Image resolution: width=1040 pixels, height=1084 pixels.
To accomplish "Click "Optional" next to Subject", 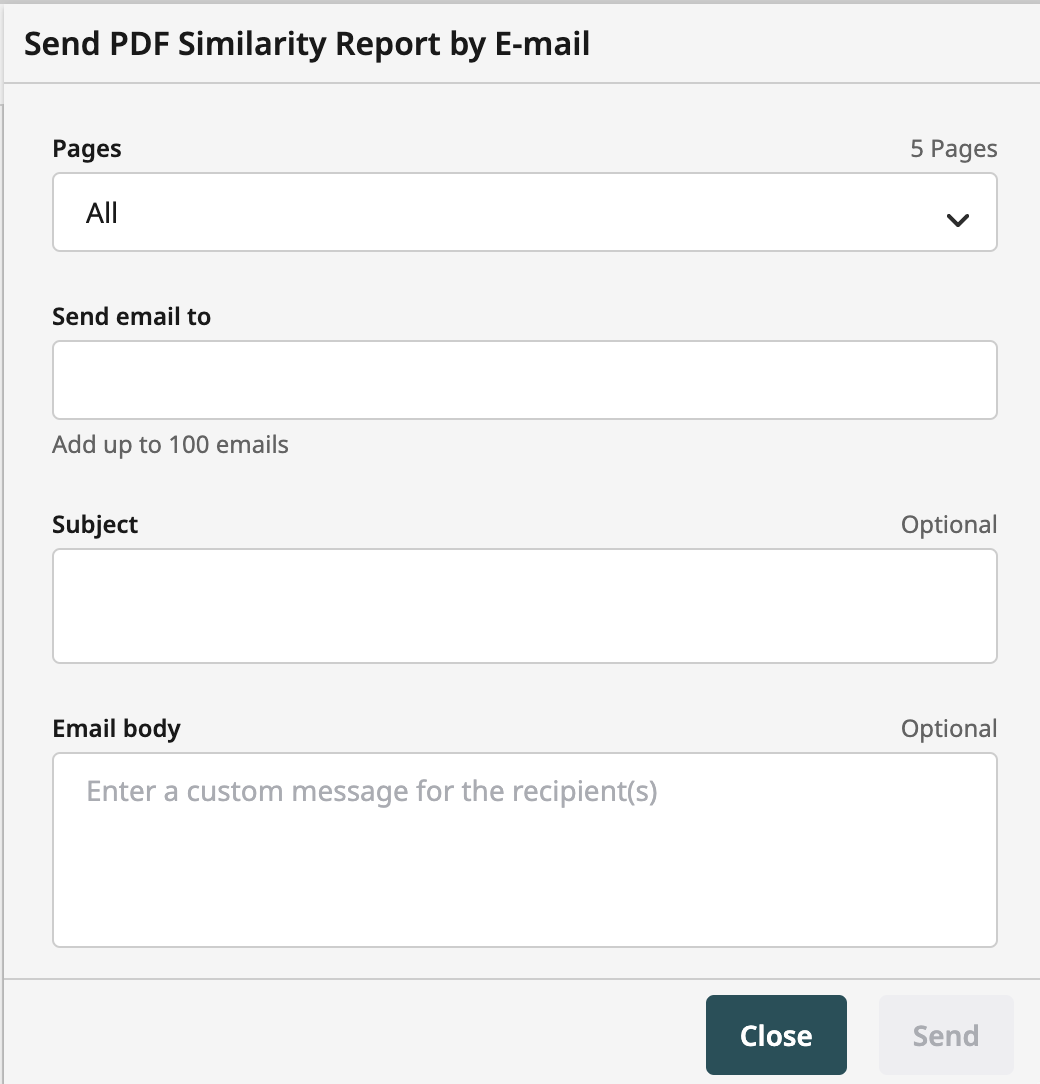I will coord(949,524).
